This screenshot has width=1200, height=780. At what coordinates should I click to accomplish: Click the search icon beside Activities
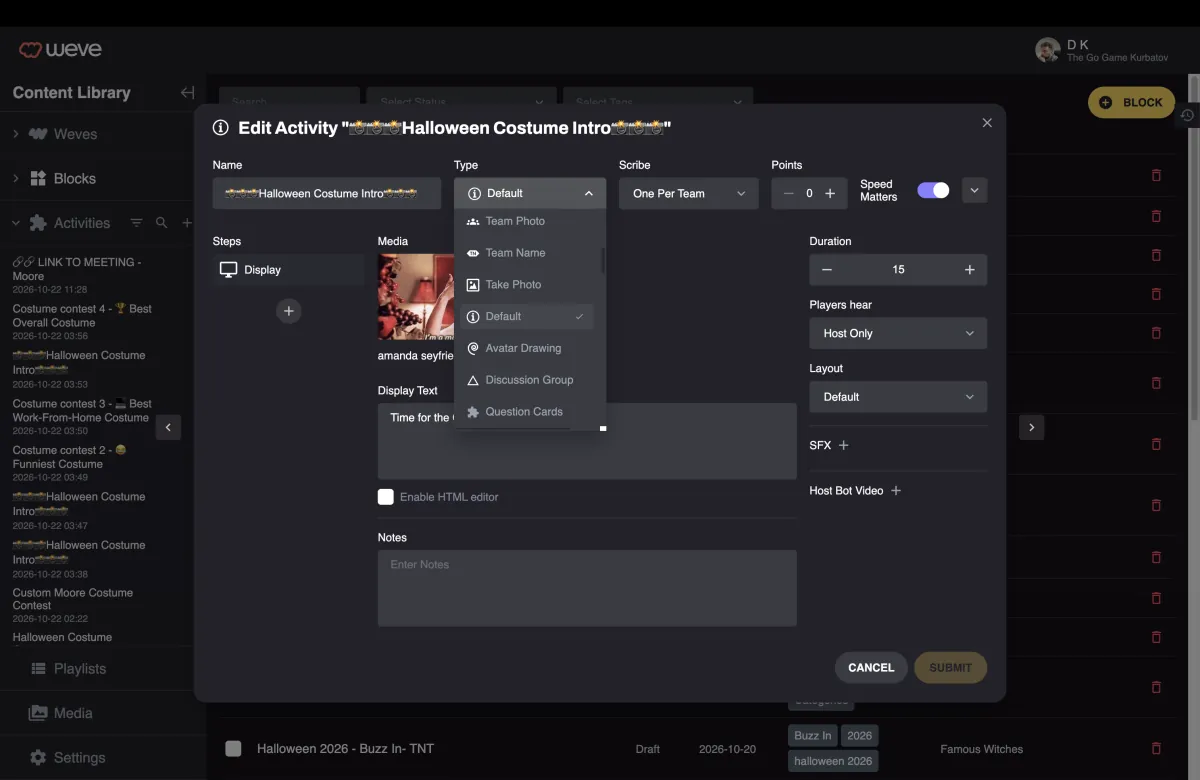(x=161, y=223)
